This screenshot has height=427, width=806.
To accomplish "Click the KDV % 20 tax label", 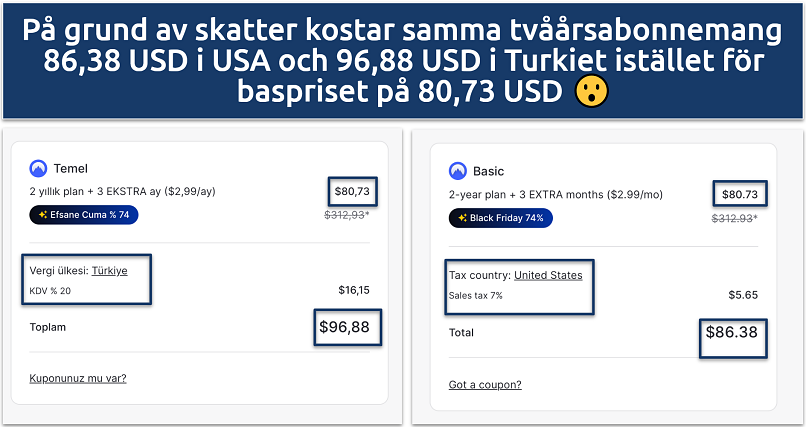I will point(52,291).
